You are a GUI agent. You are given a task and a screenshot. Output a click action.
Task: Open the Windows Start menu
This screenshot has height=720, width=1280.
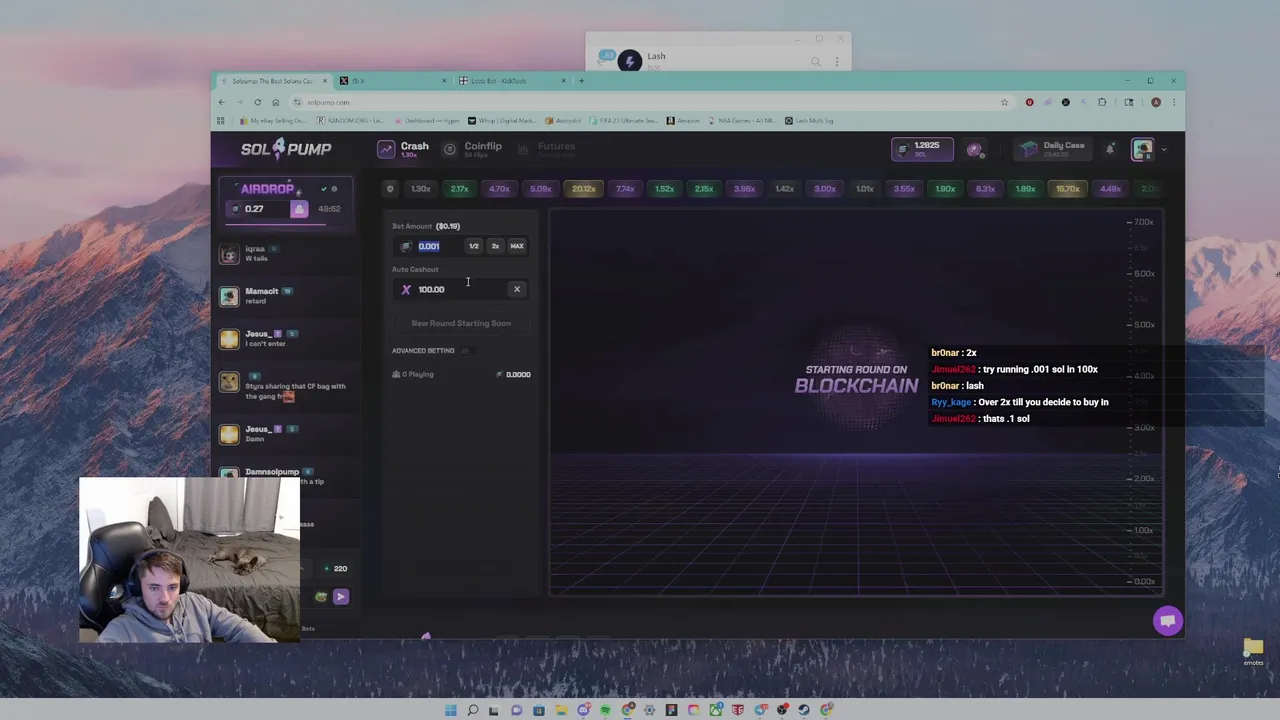coord(450,710)
